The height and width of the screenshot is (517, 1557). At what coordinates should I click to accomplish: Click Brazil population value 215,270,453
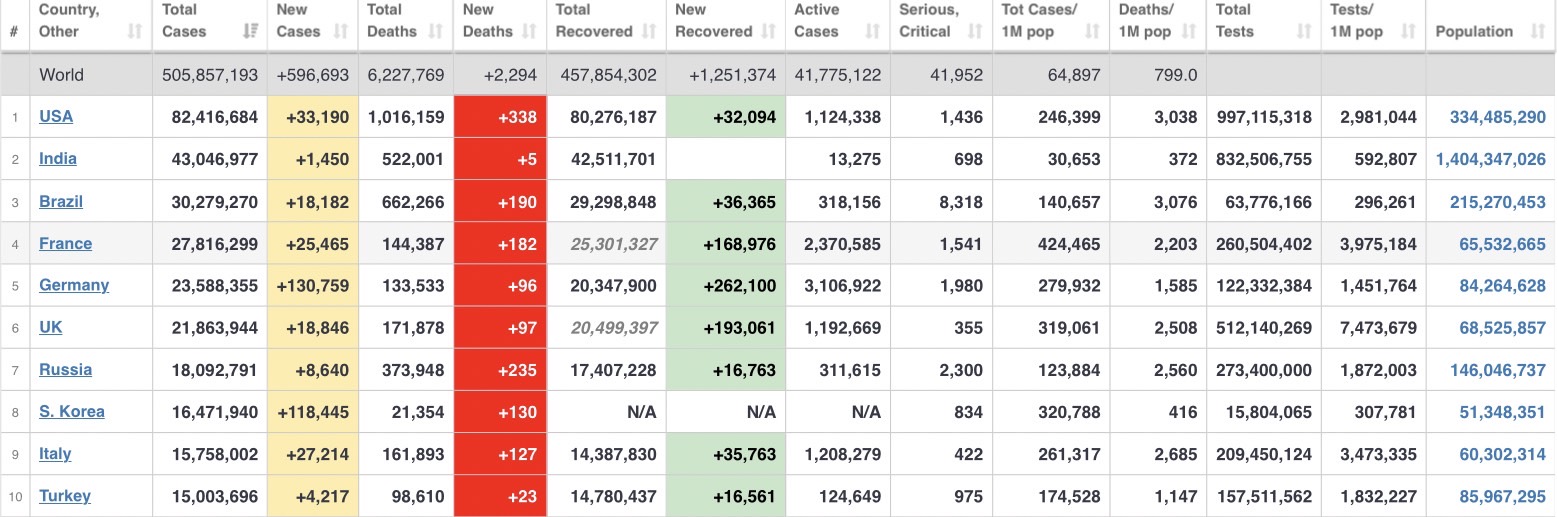(1497, 202)
